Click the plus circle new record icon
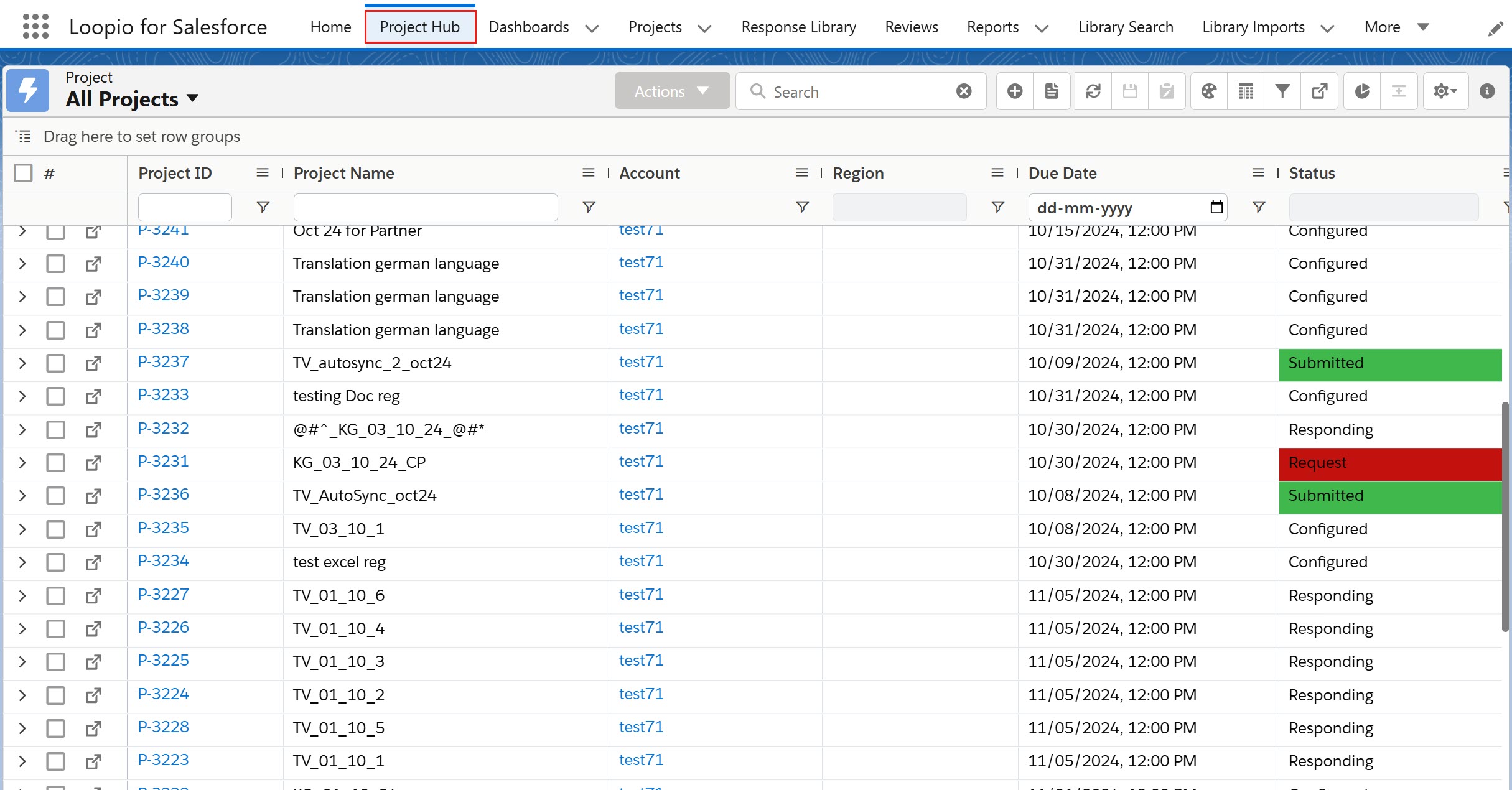Image resolution: width=1512 pixels, height=790 pixels. click(1015, 91)
